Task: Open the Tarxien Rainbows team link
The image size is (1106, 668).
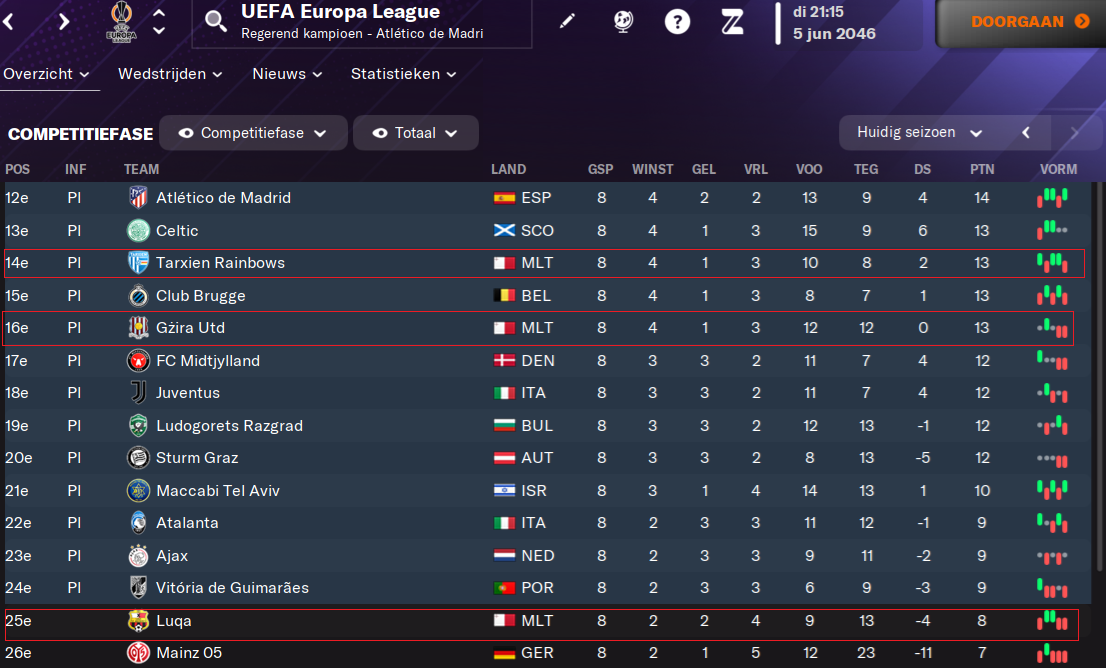Action: coord(220,263)
